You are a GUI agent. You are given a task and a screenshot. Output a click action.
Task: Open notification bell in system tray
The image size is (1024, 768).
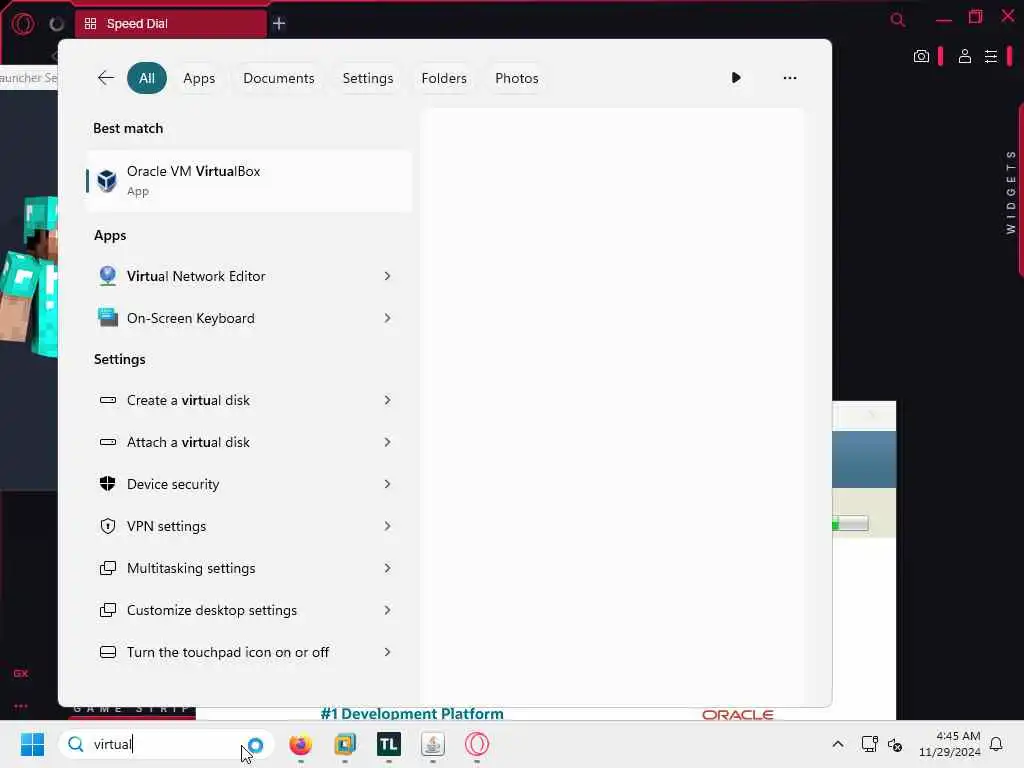point(996,744)
